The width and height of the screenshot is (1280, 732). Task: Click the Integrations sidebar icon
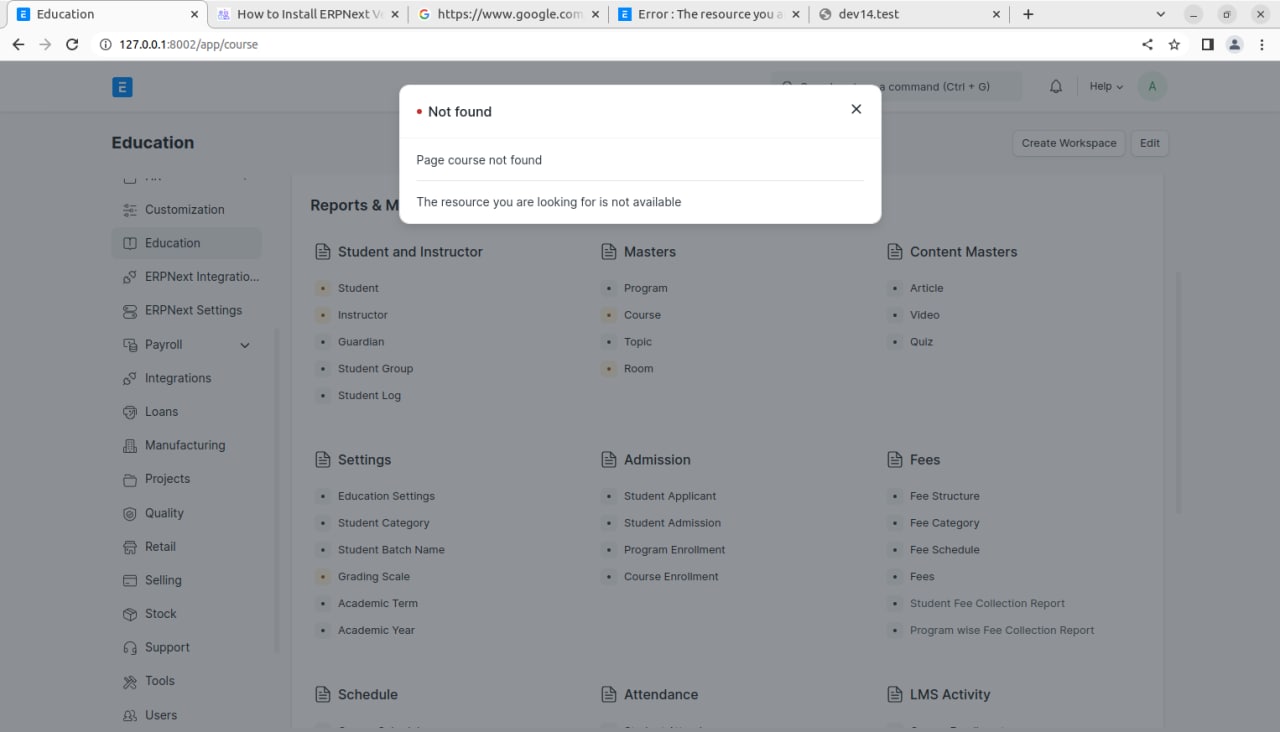pyautogui.click(x=129, y=379)
